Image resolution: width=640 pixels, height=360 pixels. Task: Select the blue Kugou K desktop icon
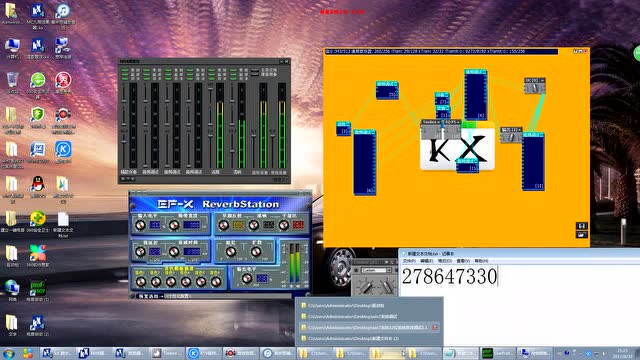(x=63, y=149)
